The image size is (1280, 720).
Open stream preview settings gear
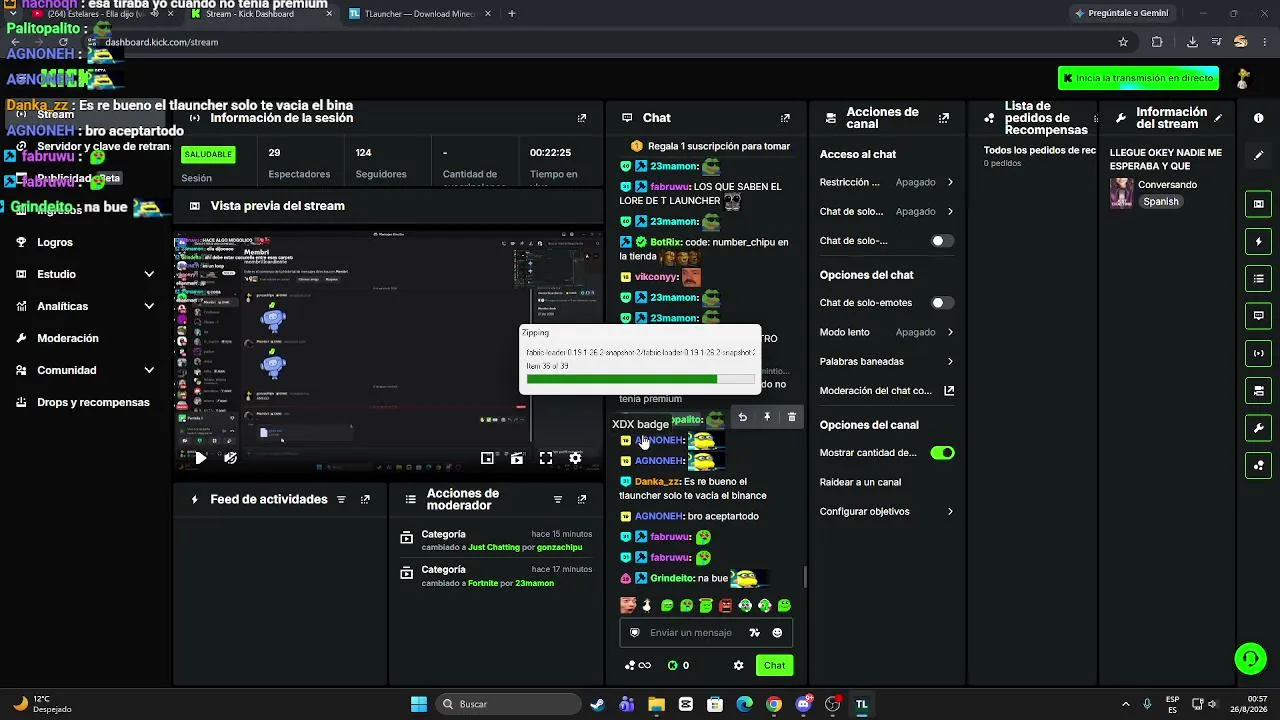(575, 458)
